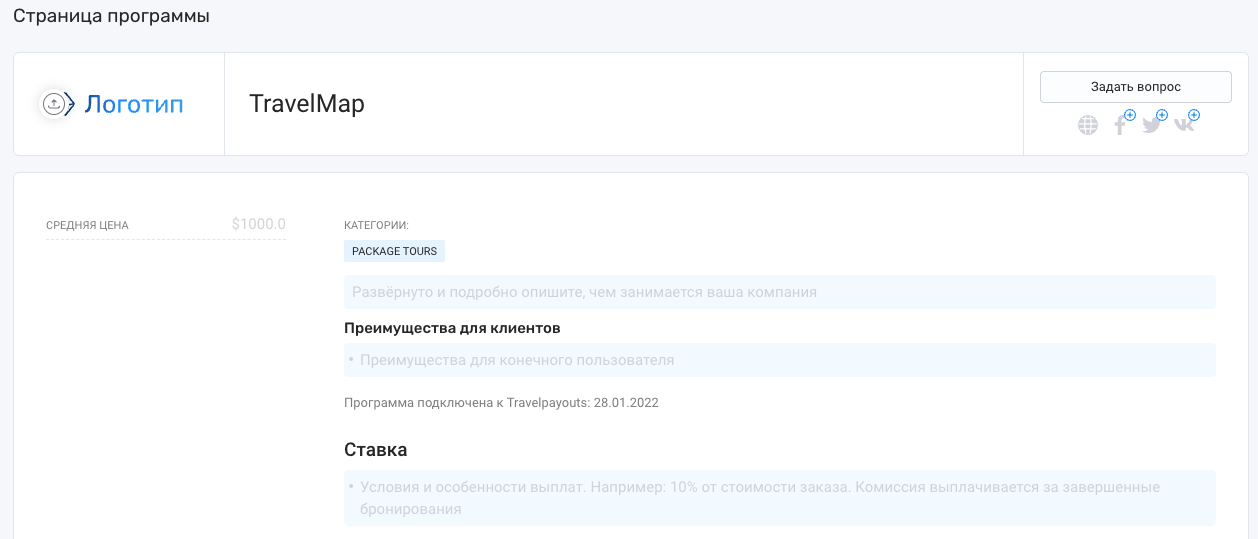Focus the customer advantages field
Viewport: 1258px width, 539px height.
pos(780,360)
